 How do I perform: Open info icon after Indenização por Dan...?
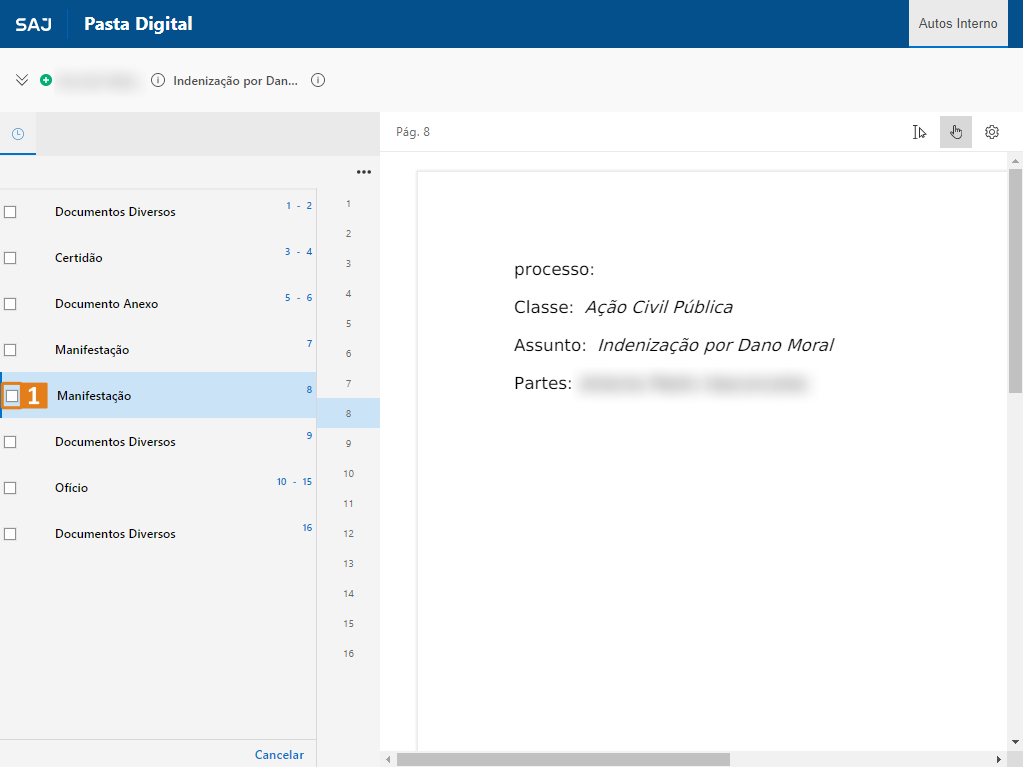click(318, 80)
